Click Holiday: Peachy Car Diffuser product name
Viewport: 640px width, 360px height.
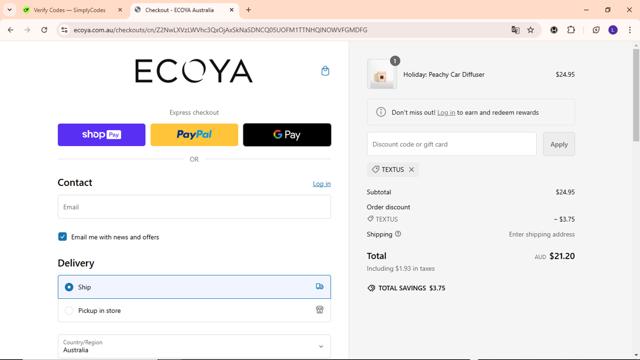(444, 74)
